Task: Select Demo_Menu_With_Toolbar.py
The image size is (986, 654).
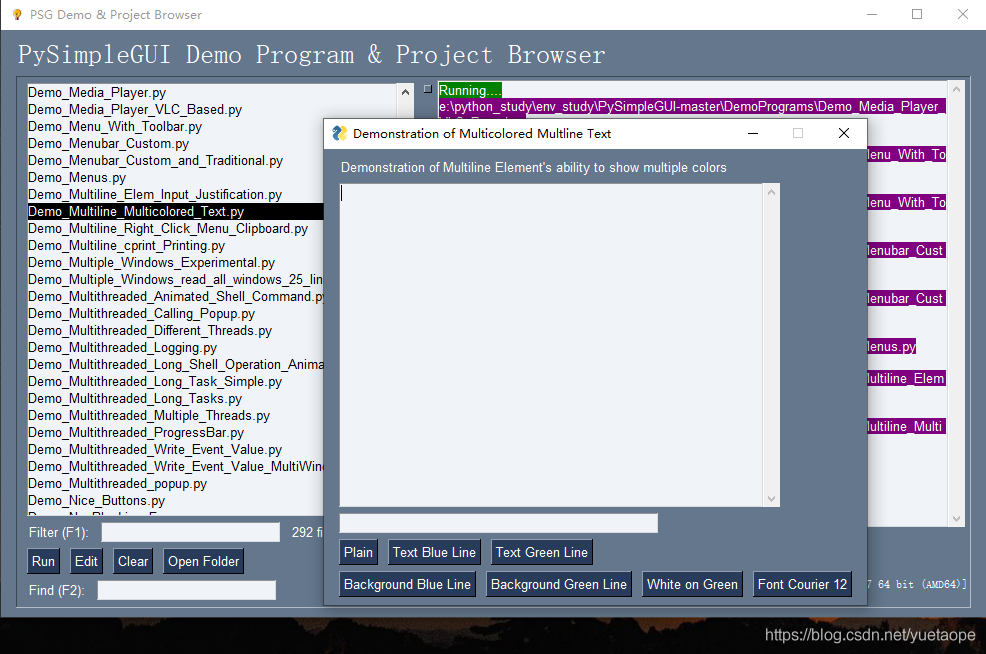Action: coord(115,126)
